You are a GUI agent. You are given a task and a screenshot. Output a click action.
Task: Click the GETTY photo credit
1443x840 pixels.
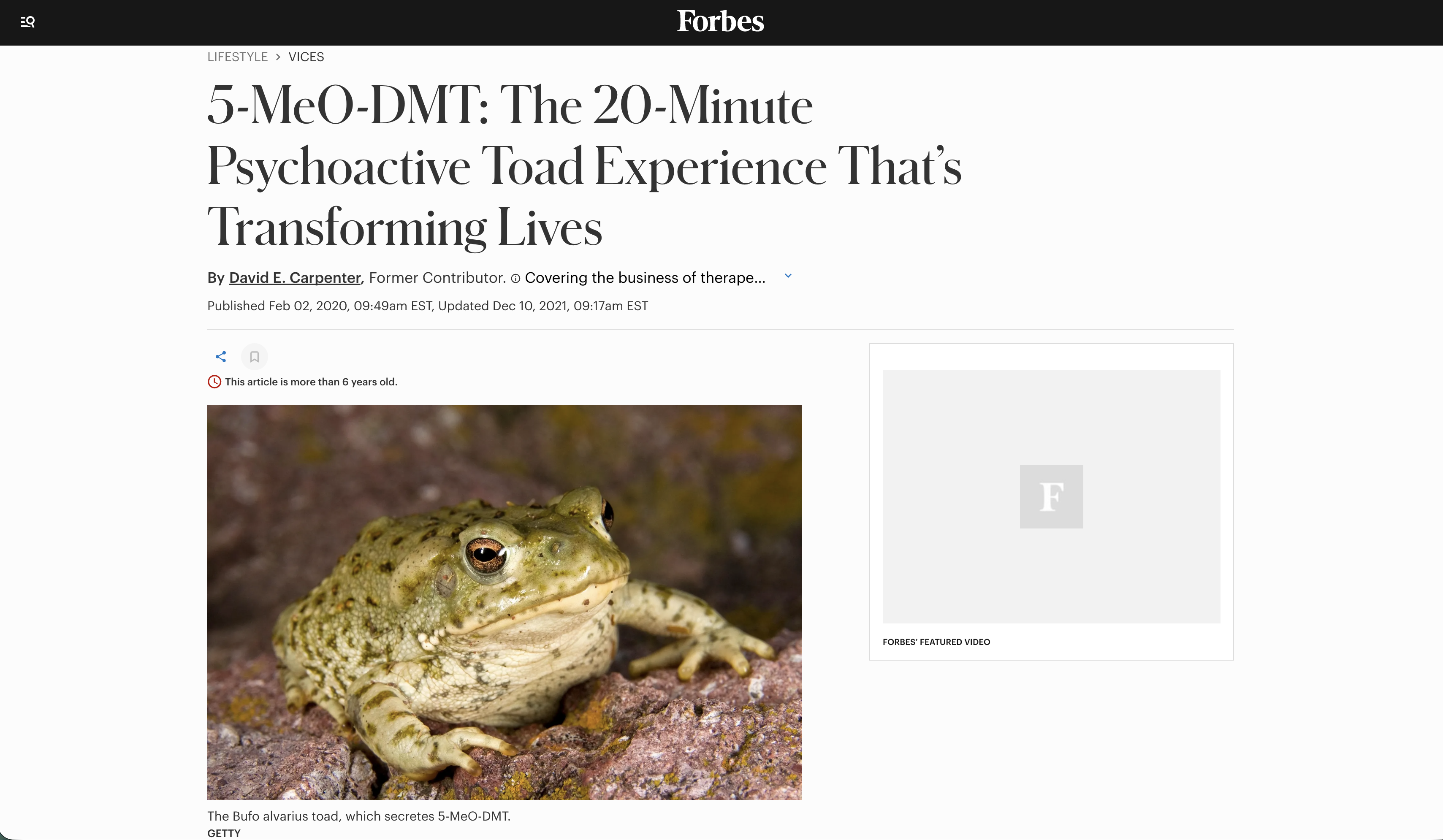pos(223,833)
